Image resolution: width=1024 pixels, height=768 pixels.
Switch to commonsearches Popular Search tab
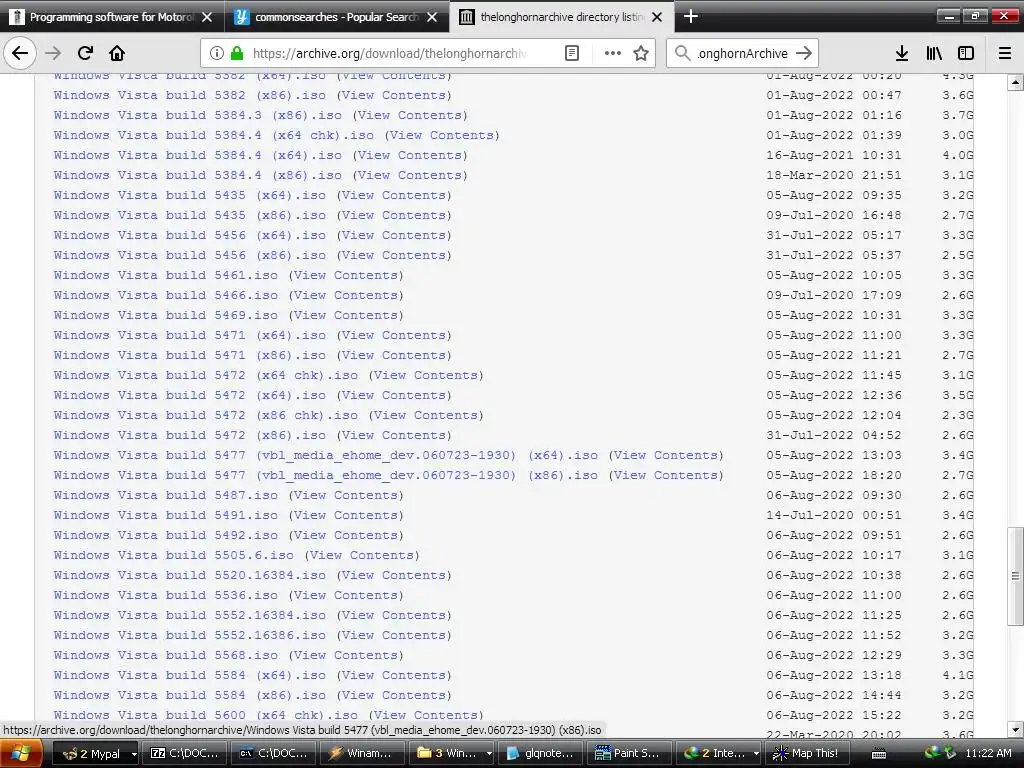pyautogui.click(x=337, y=16)
